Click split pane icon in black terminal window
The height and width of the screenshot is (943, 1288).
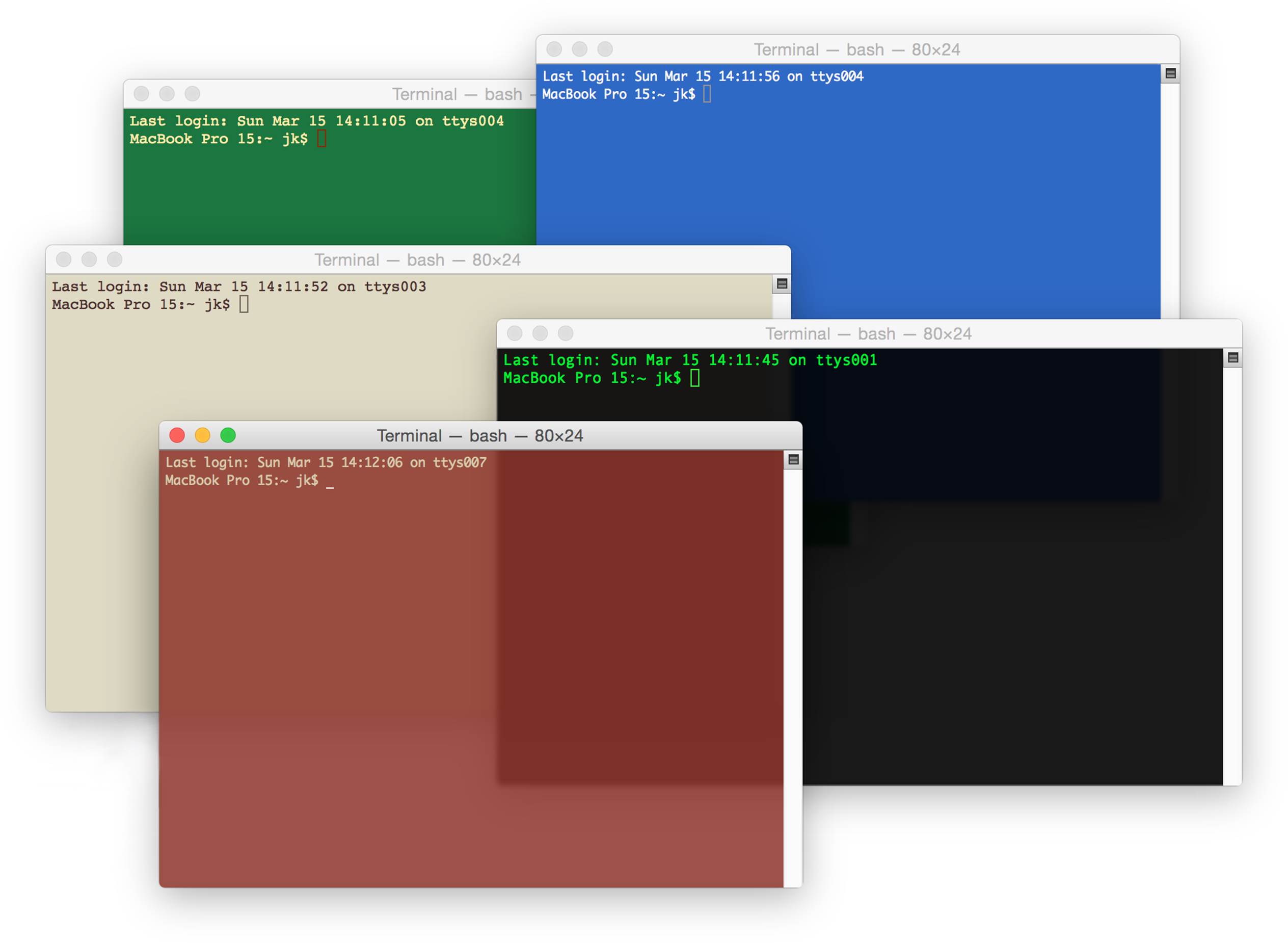[x=1232, y=357]
